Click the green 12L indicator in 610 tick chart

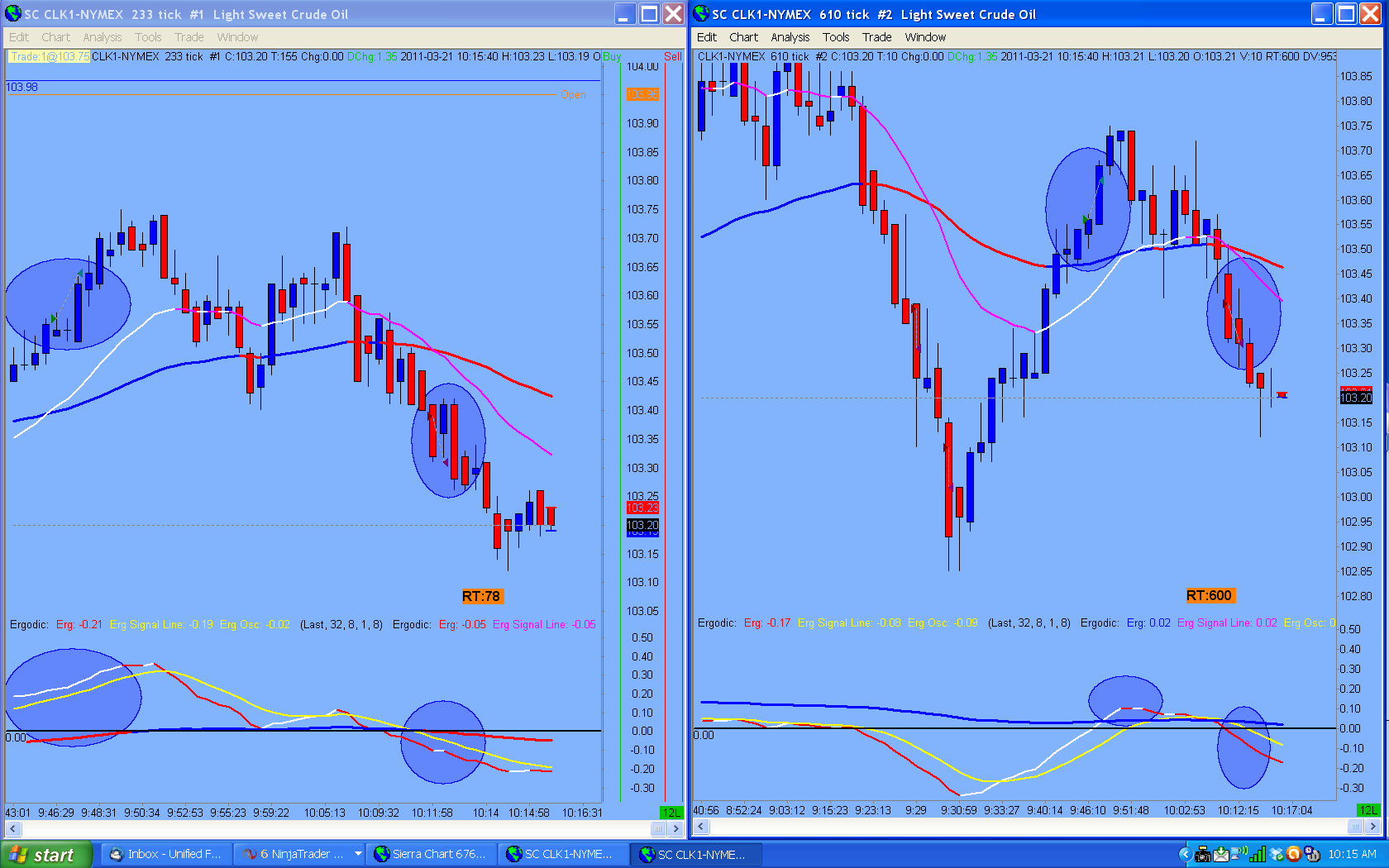(x=1368, y=810)
